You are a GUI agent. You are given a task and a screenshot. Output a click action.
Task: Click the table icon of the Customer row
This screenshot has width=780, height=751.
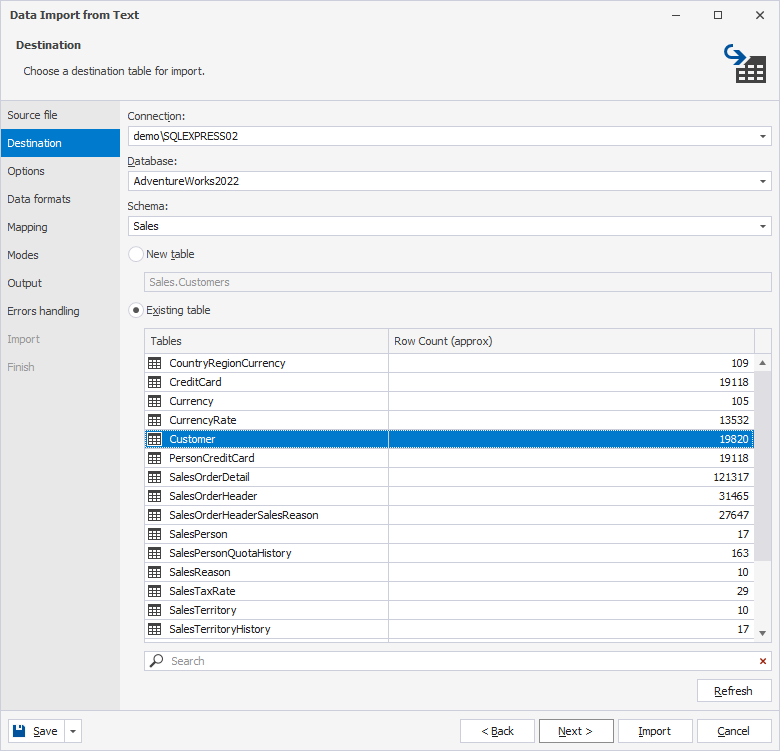pos(155,439)
